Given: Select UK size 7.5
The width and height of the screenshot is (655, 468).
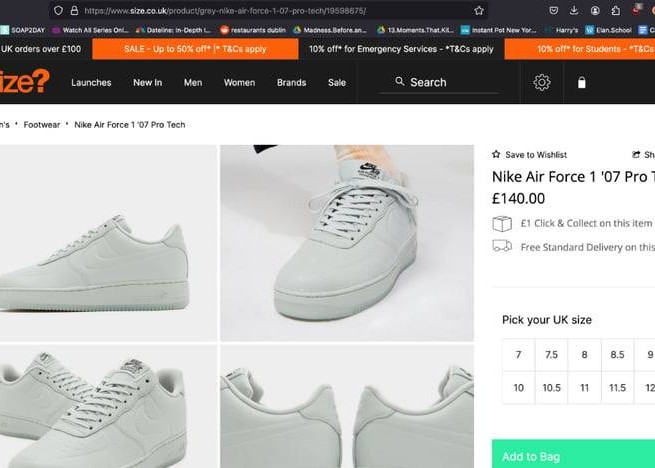Looking at the screenshot, I should tap(551, 355).
